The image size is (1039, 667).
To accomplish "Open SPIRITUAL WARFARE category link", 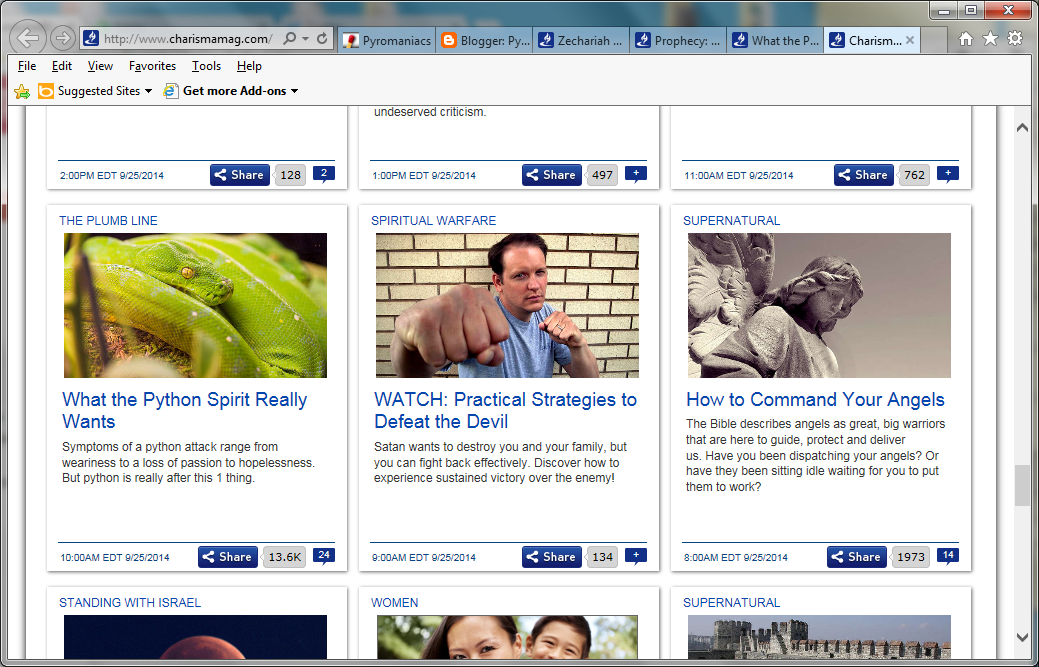I will click(433, 221).
